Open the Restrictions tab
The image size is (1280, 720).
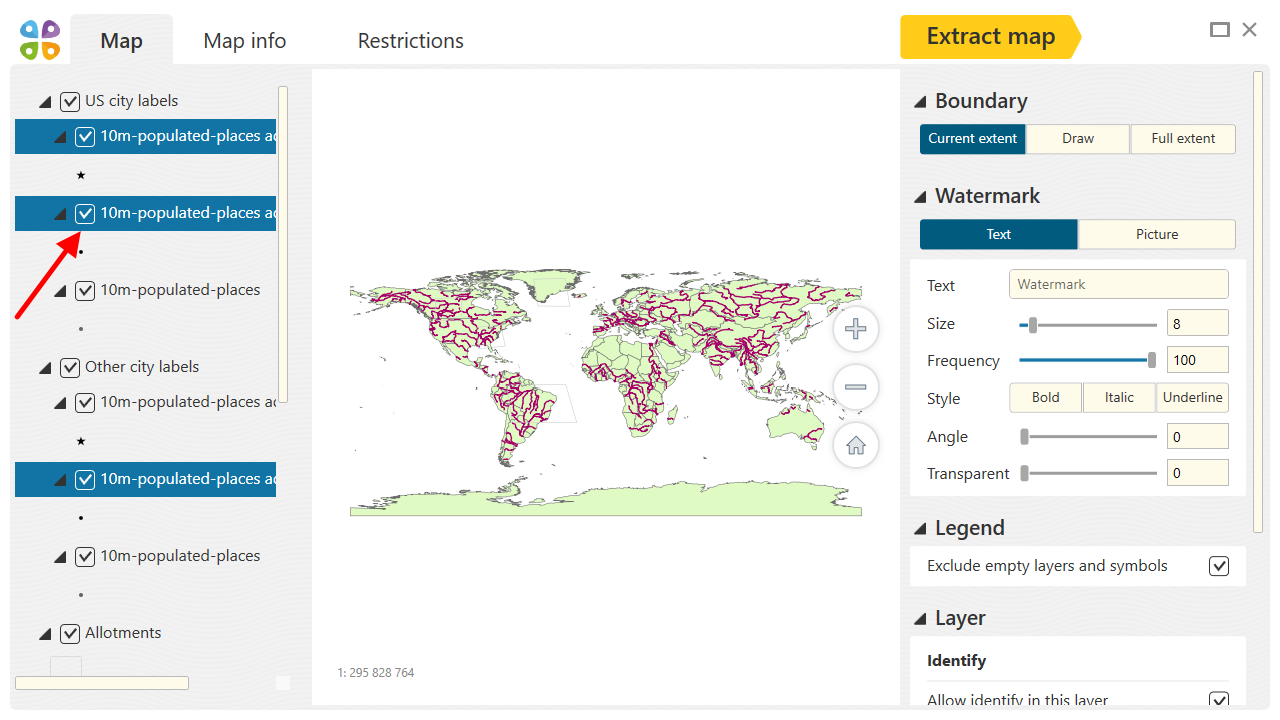(x=411, y=41)
